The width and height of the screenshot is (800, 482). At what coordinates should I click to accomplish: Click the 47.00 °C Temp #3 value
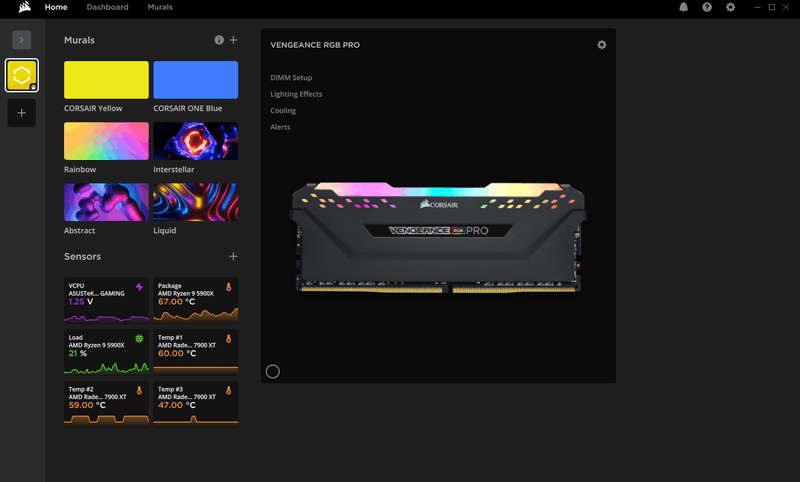[177, 405]
